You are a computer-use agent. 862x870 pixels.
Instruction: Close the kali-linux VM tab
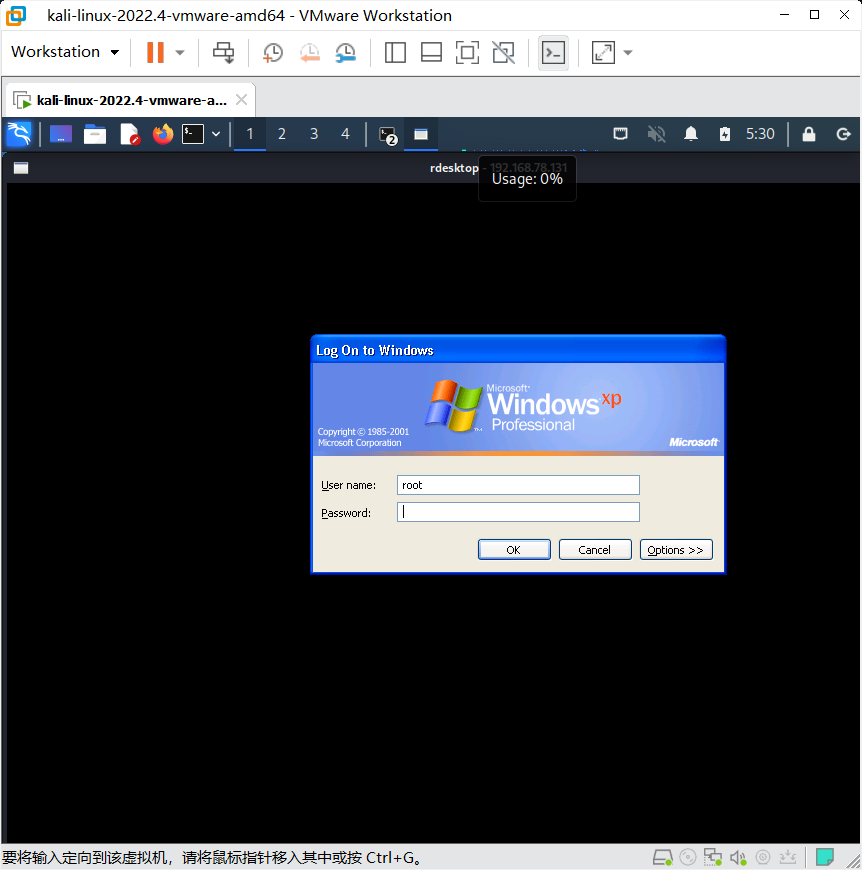click(x=241, y=100)
